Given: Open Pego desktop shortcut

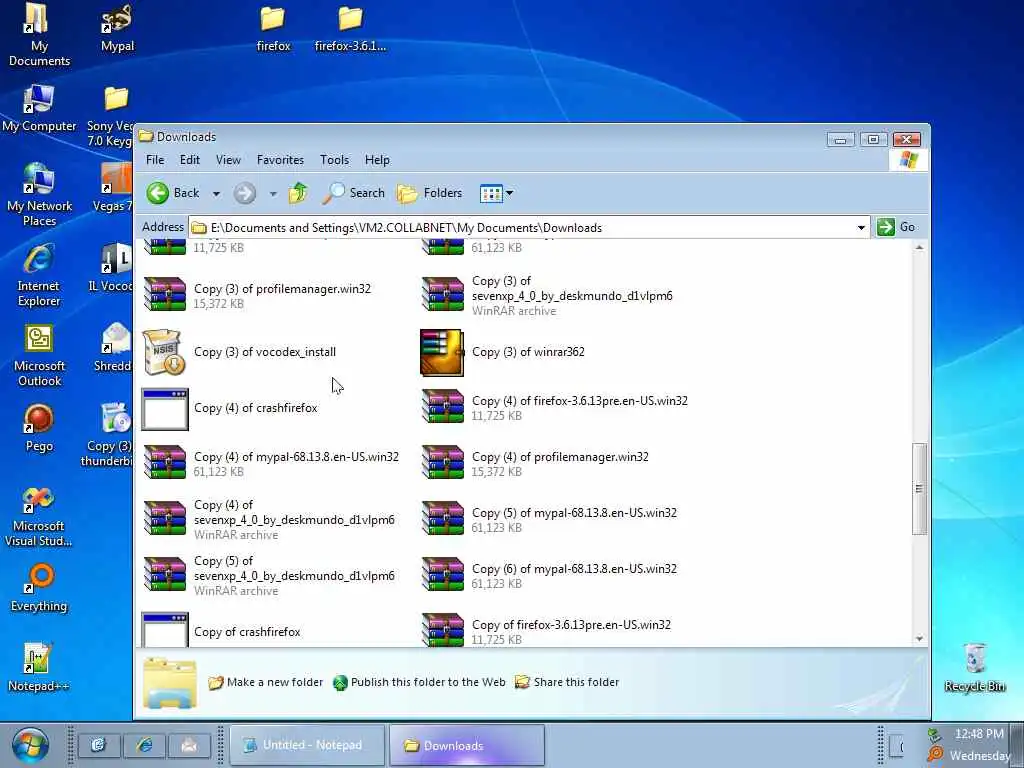Looking at the screenshot, I should [x=39, y=428].
